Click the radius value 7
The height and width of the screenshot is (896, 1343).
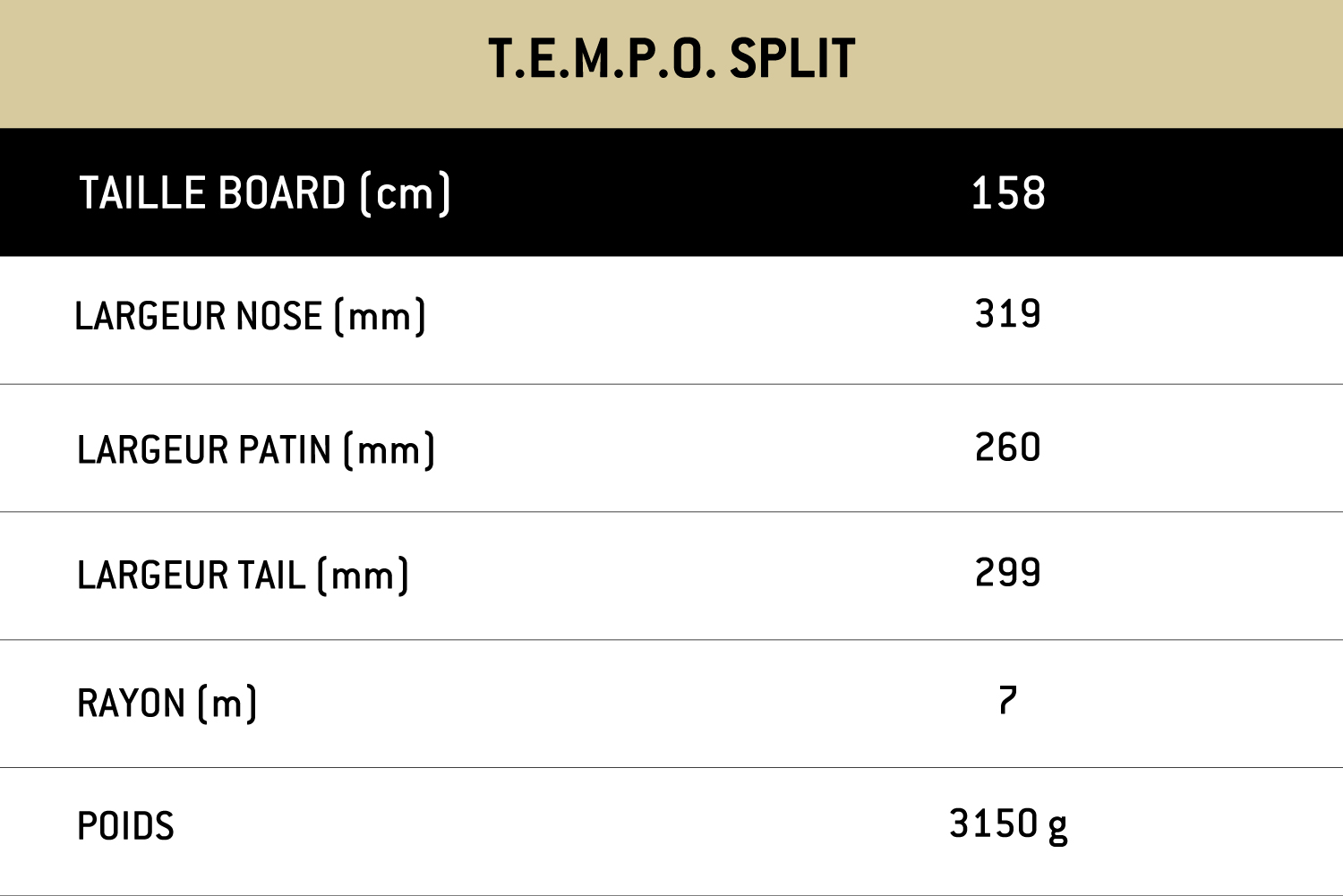coord(1008,701)
